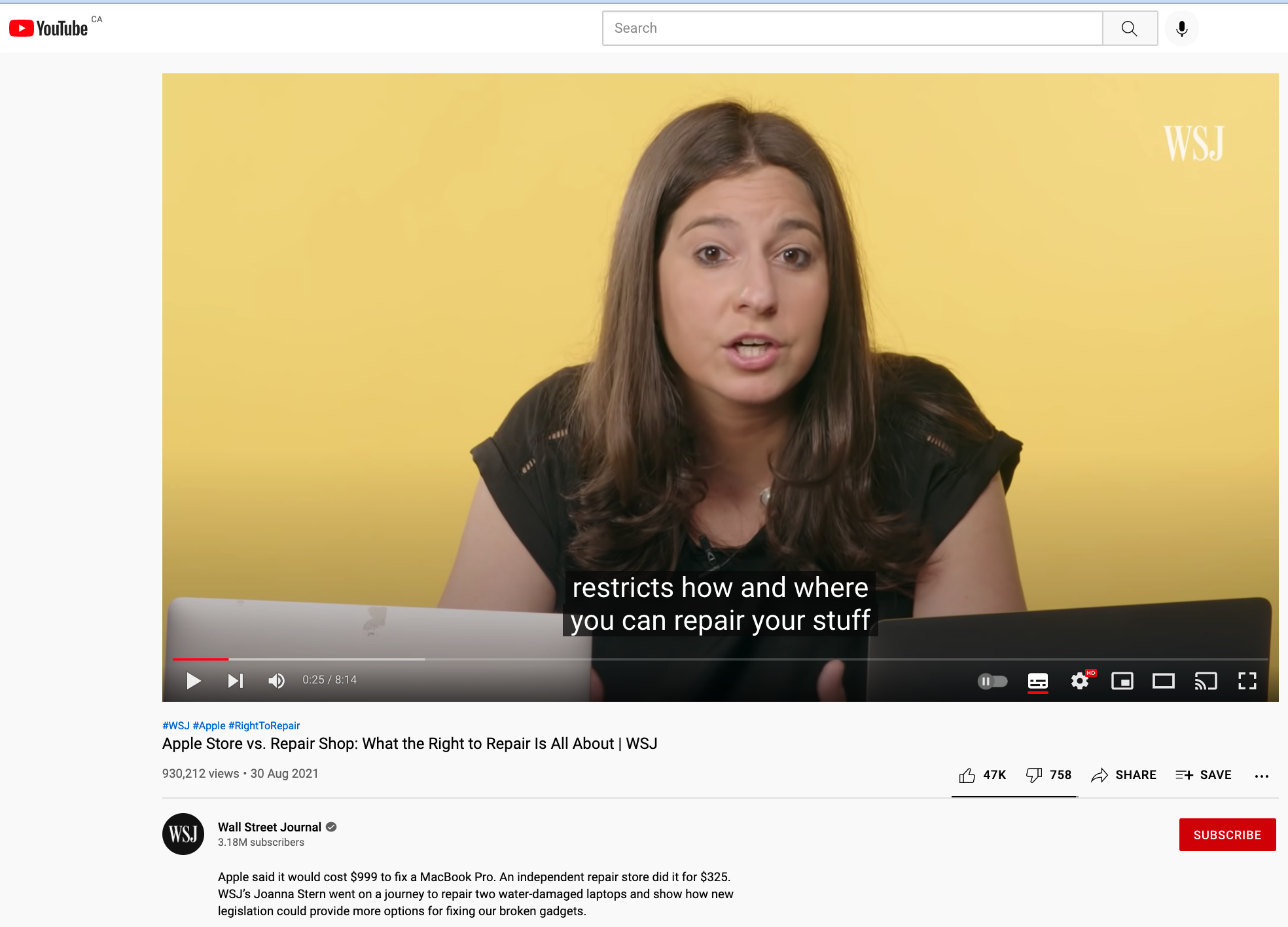1288x927 pixels.
Task: Click the subtitle caption text overlay
Action: pyautogui.click(x=720, y=604)
